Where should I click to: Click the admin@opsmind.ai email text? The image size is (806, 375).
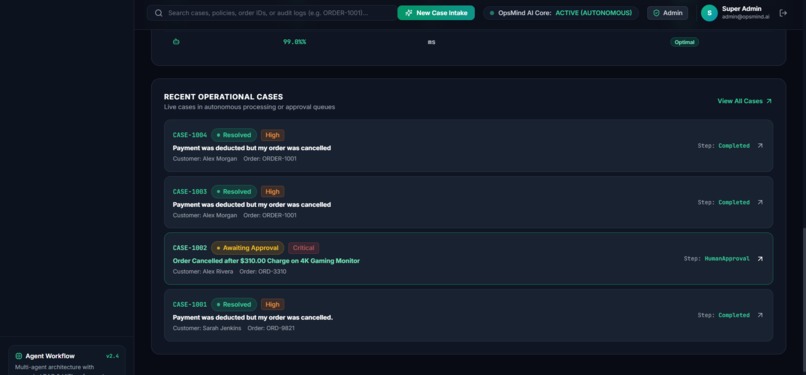point(746,17)
